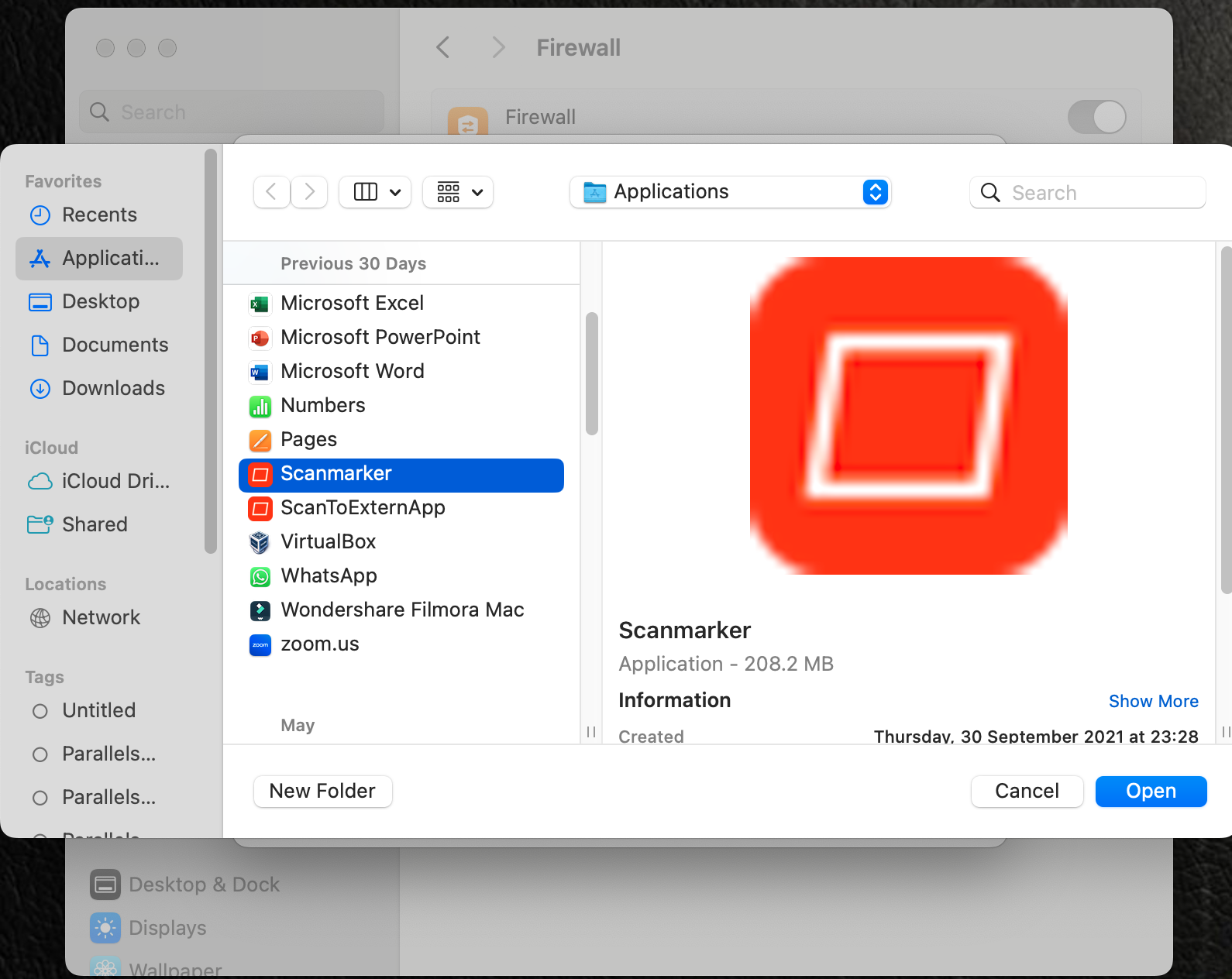Click the Shared folder icon in sidebar
Viewport: 1232px width, 979px height.
click(40, 525)
